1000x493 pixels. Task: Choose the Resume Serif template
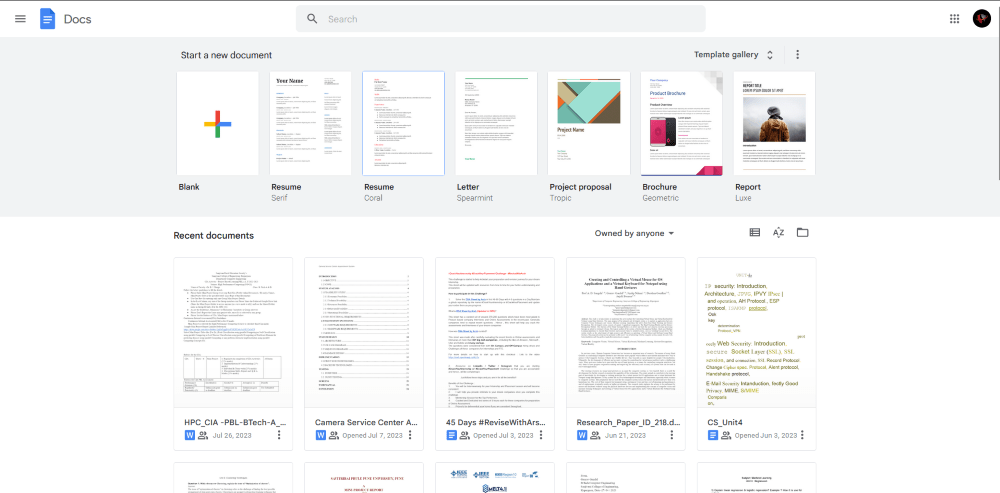point(311,123)
